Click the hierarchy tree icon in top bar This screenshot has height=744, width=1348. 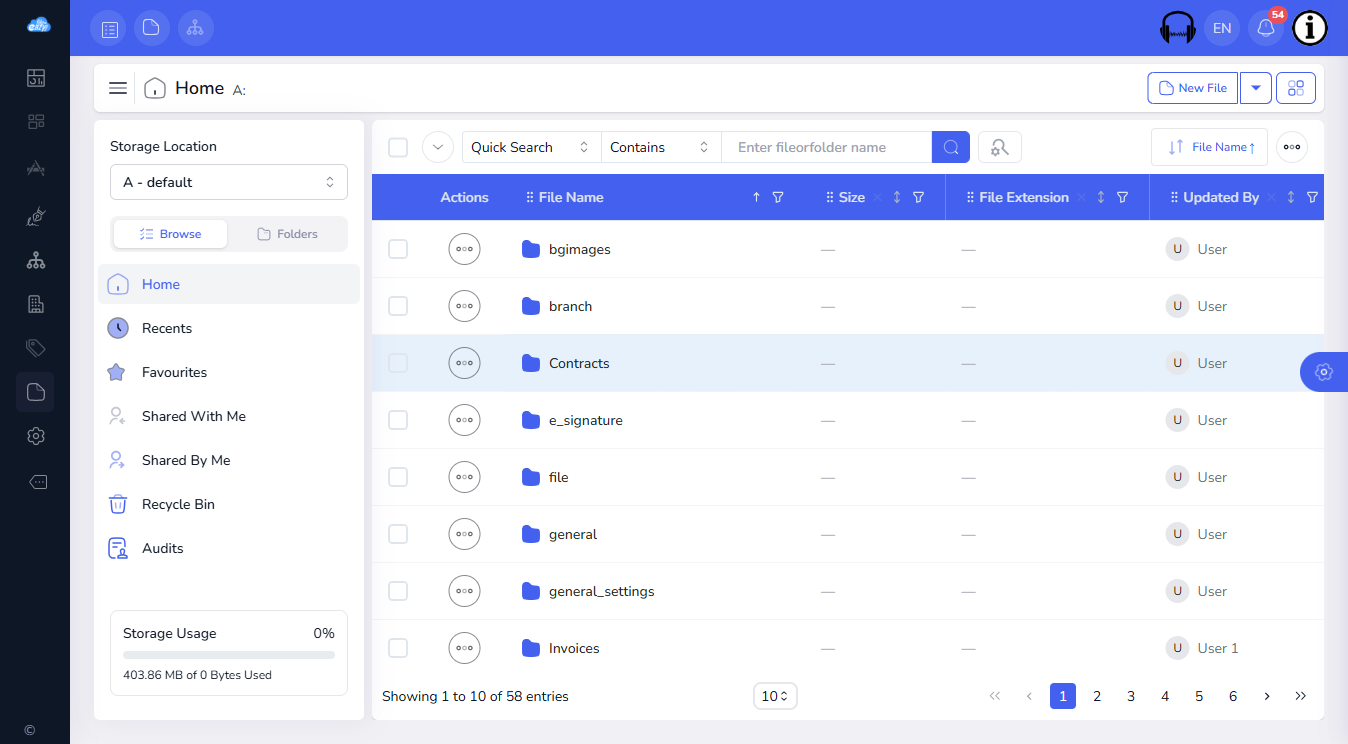195,28
